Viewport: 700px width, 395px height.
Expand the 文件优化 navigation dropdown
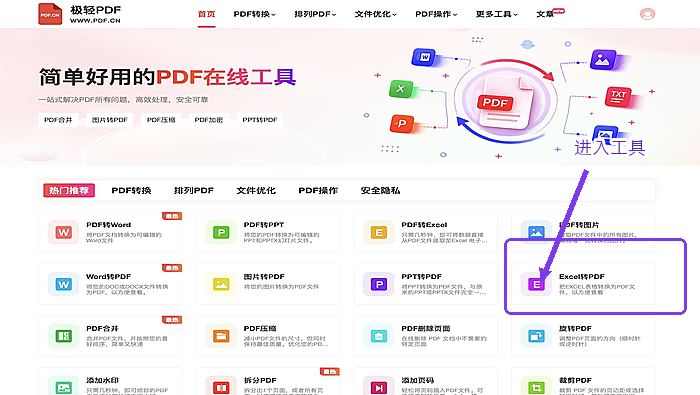(x=375, y=14)
